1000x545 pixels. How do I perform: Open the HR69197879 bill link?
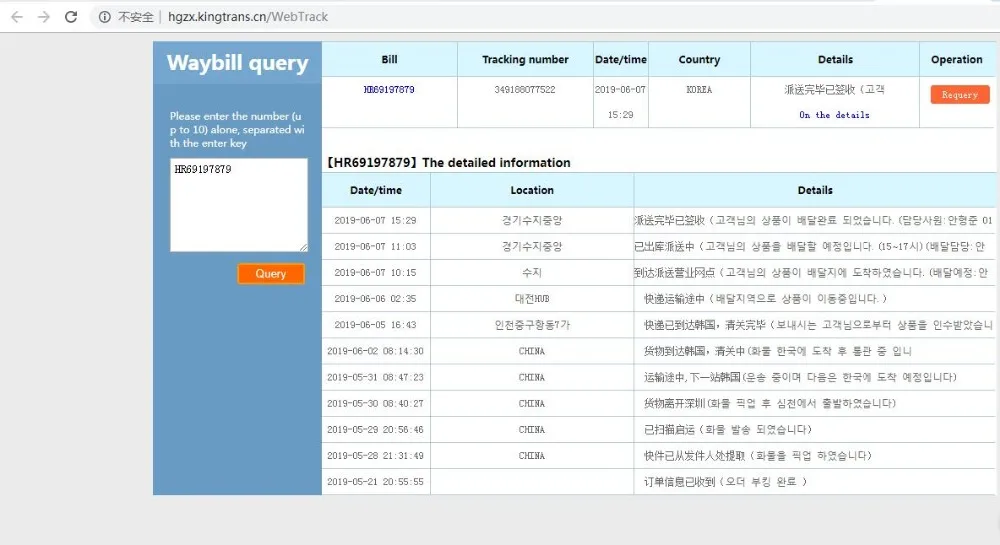point(389,90)
